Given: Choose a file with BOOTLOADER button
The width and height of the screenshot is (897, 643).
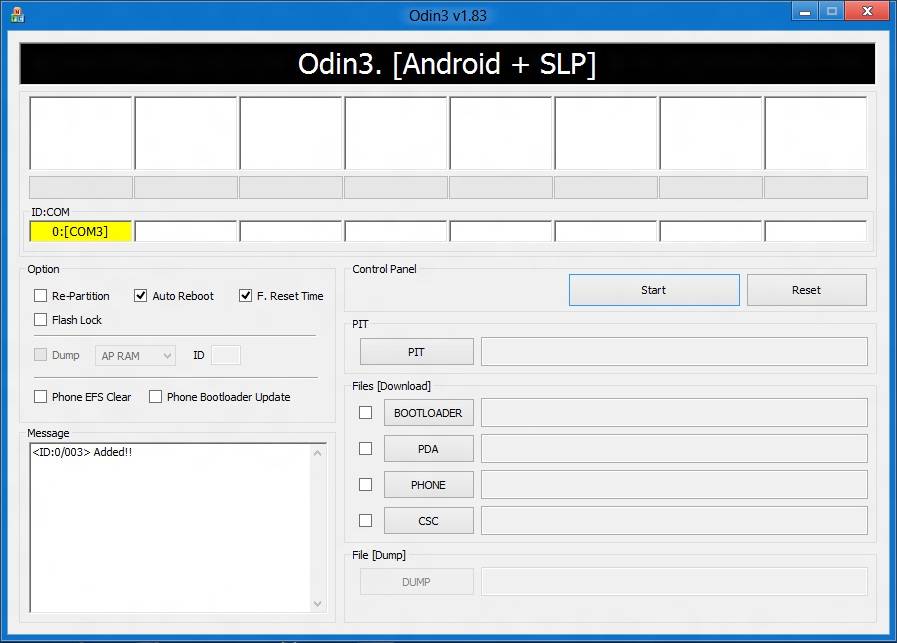Looking at the screenshot, I should click(x=428, y=412).
